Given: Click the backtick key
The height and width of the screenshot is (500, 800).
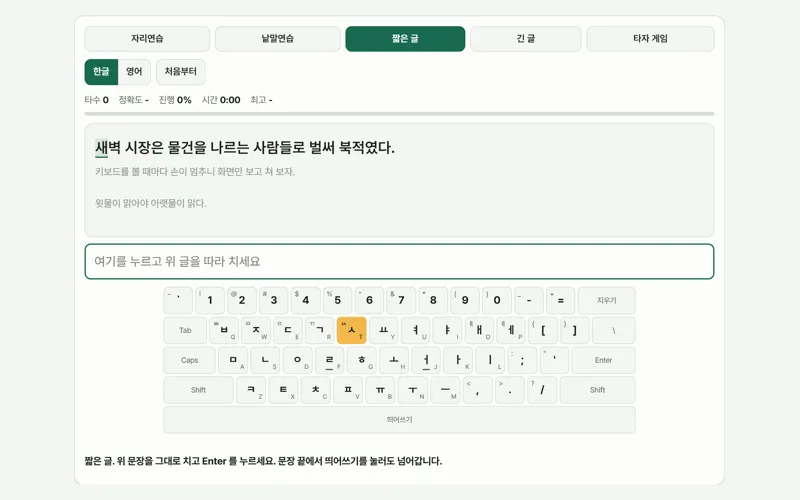Looking at the screenshot, I should click(x=178, y=301).
